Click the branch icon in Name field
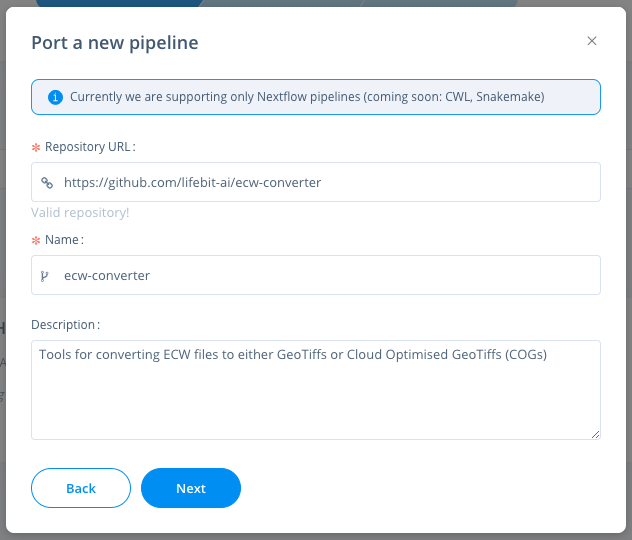 click(x=46, y=275)
